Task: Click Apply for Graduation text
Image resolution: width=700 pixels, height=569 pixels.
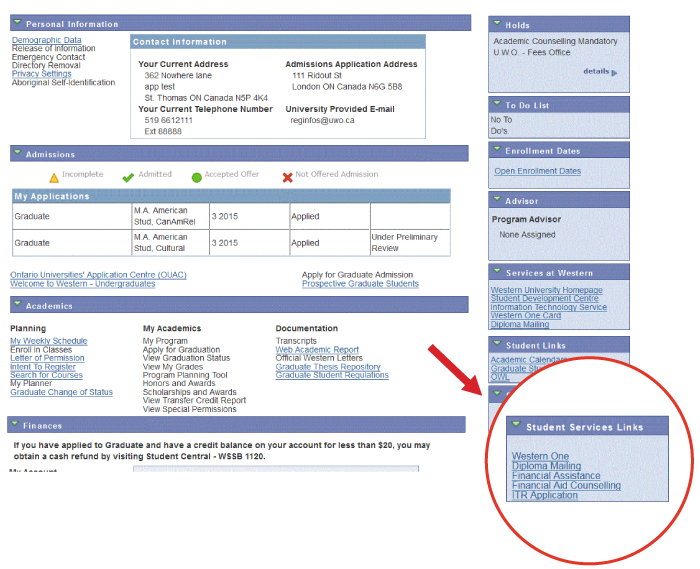Action: [x=181, y=350]
